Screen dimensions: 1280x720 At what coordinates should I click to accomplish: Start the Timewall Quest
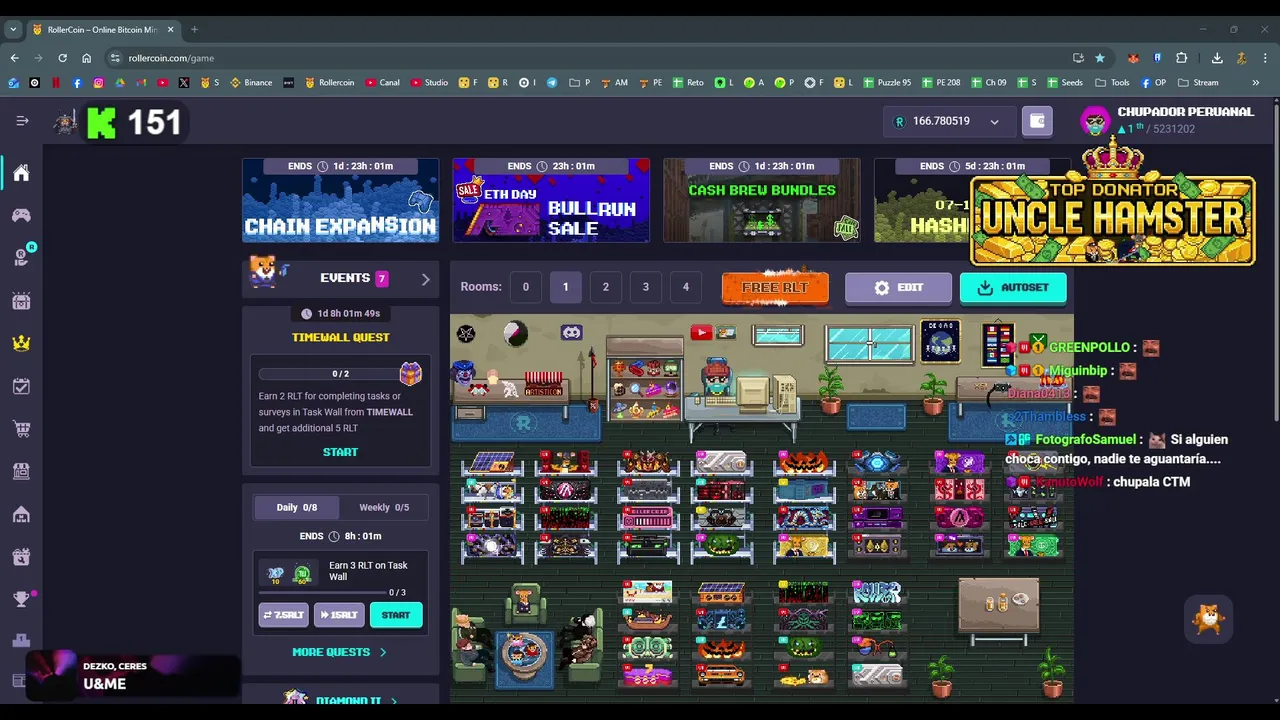point(340,452)
